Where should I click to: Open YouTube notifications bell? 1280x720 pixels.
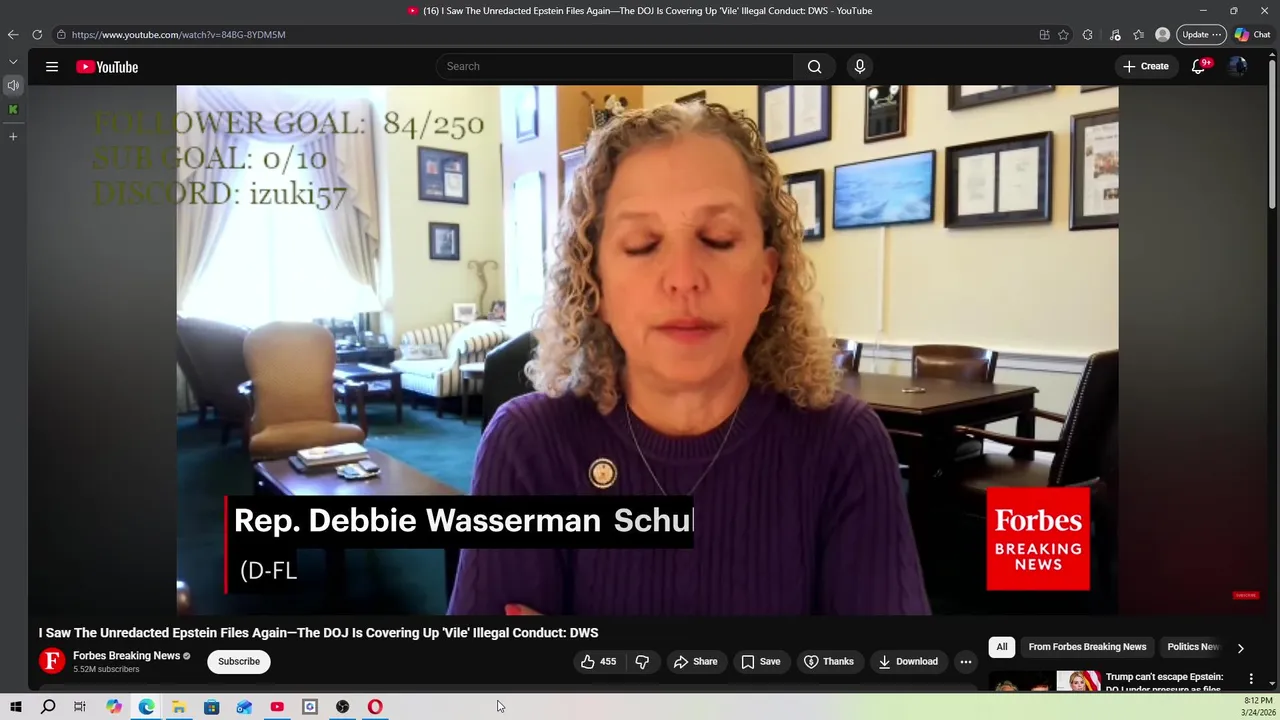1198,67
